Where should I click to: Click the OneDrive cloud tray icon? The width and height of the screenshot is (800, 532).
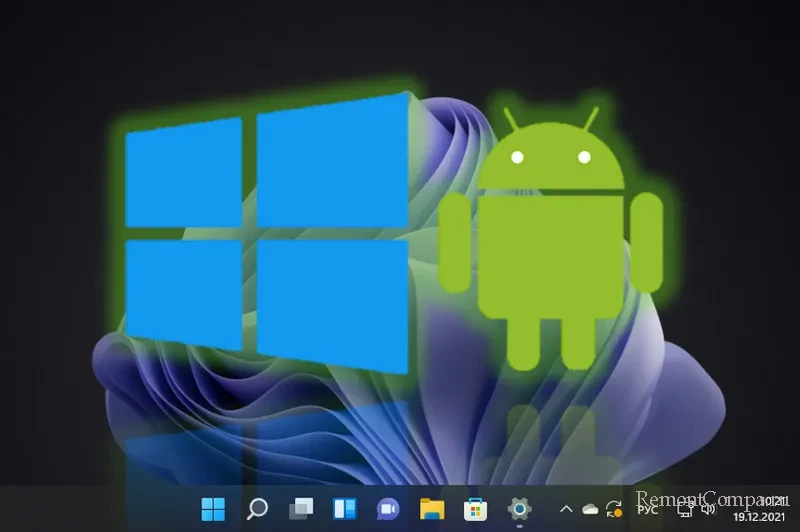coord(590,509)
